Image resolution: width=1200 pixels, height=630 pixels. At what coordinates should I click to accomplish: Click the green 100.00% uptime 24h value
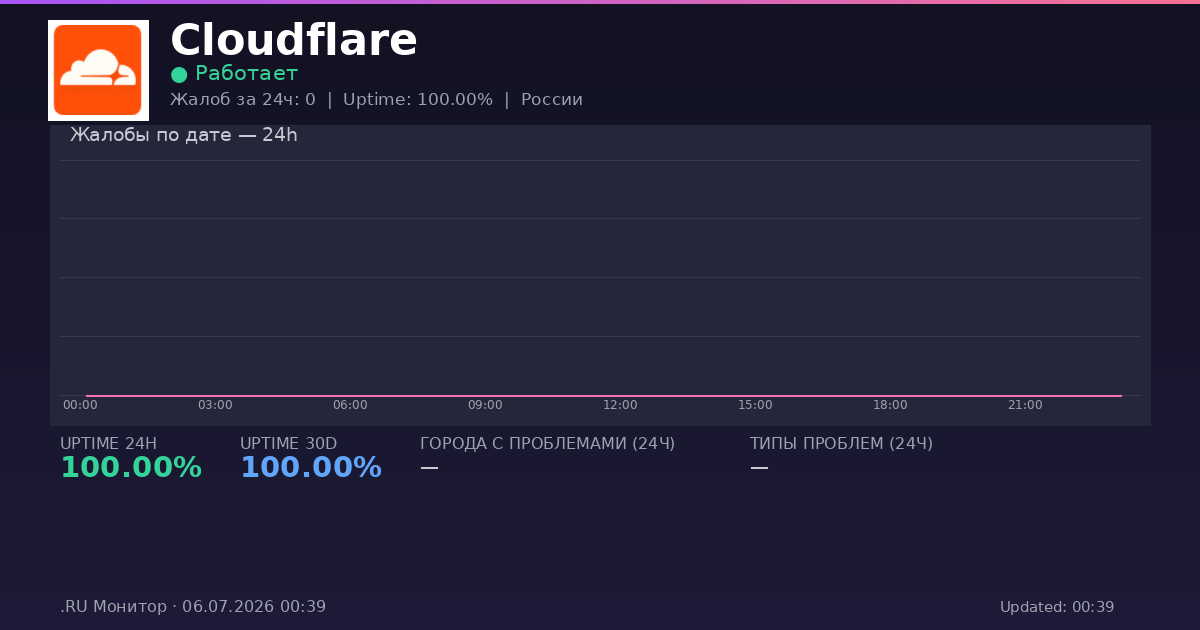(x=131, y=468)
